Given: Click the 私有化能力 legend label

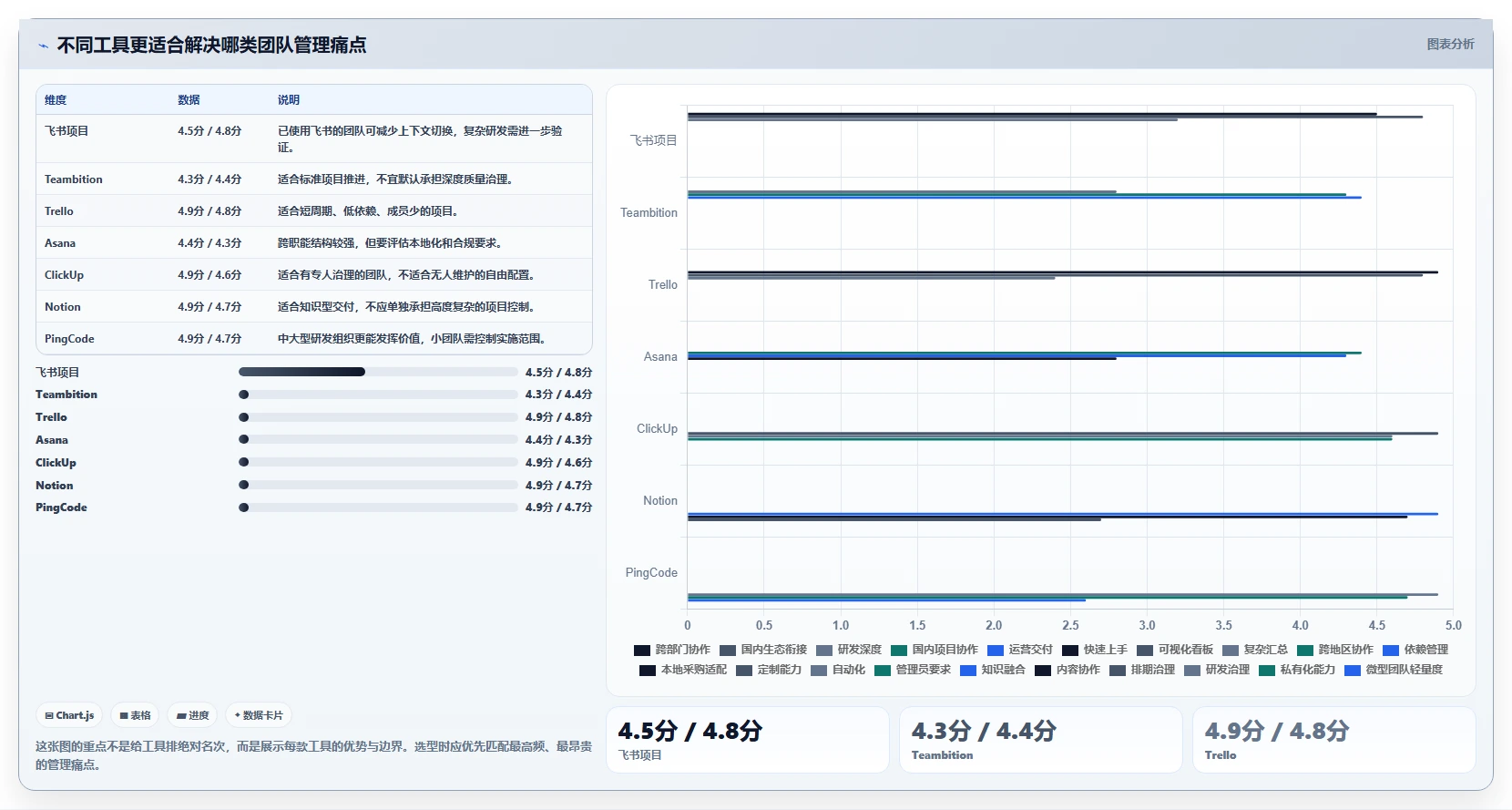Looking at the screenshot, I should pos(1308,670).
